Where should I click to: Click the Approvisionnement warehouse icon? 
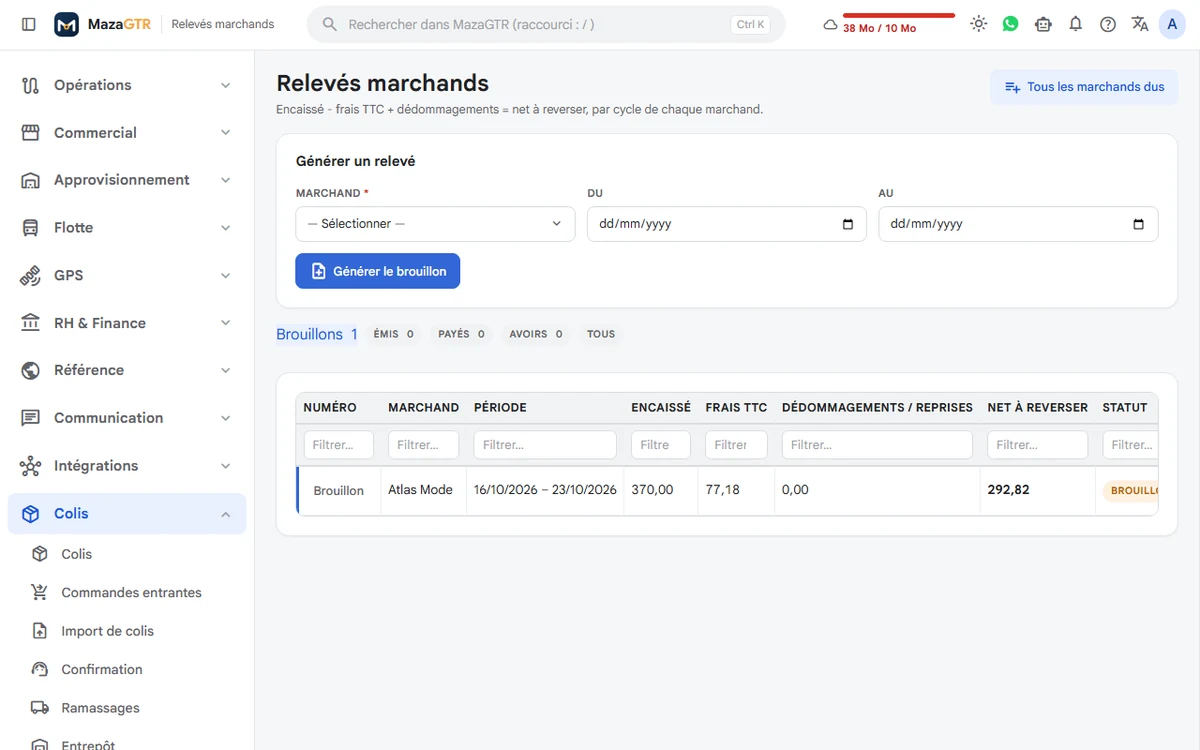(30, 180)
